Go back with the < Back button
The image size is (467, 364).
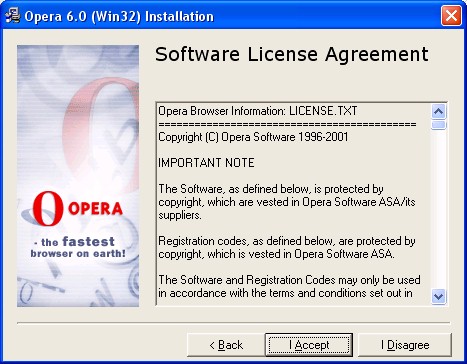point(226,345)
